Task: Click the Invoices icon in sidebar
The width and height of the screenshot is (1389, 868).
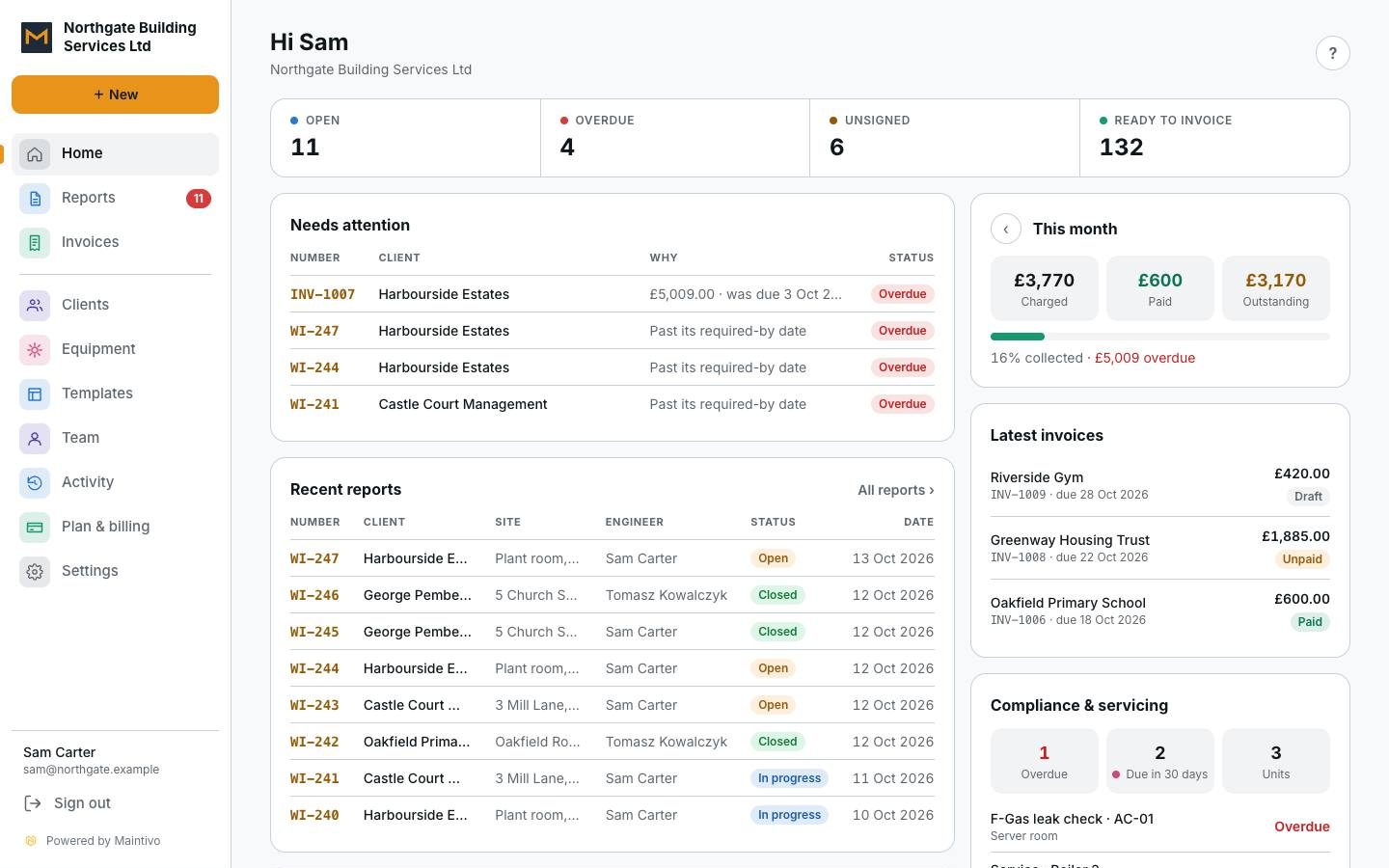Action: tap(35, 243)
